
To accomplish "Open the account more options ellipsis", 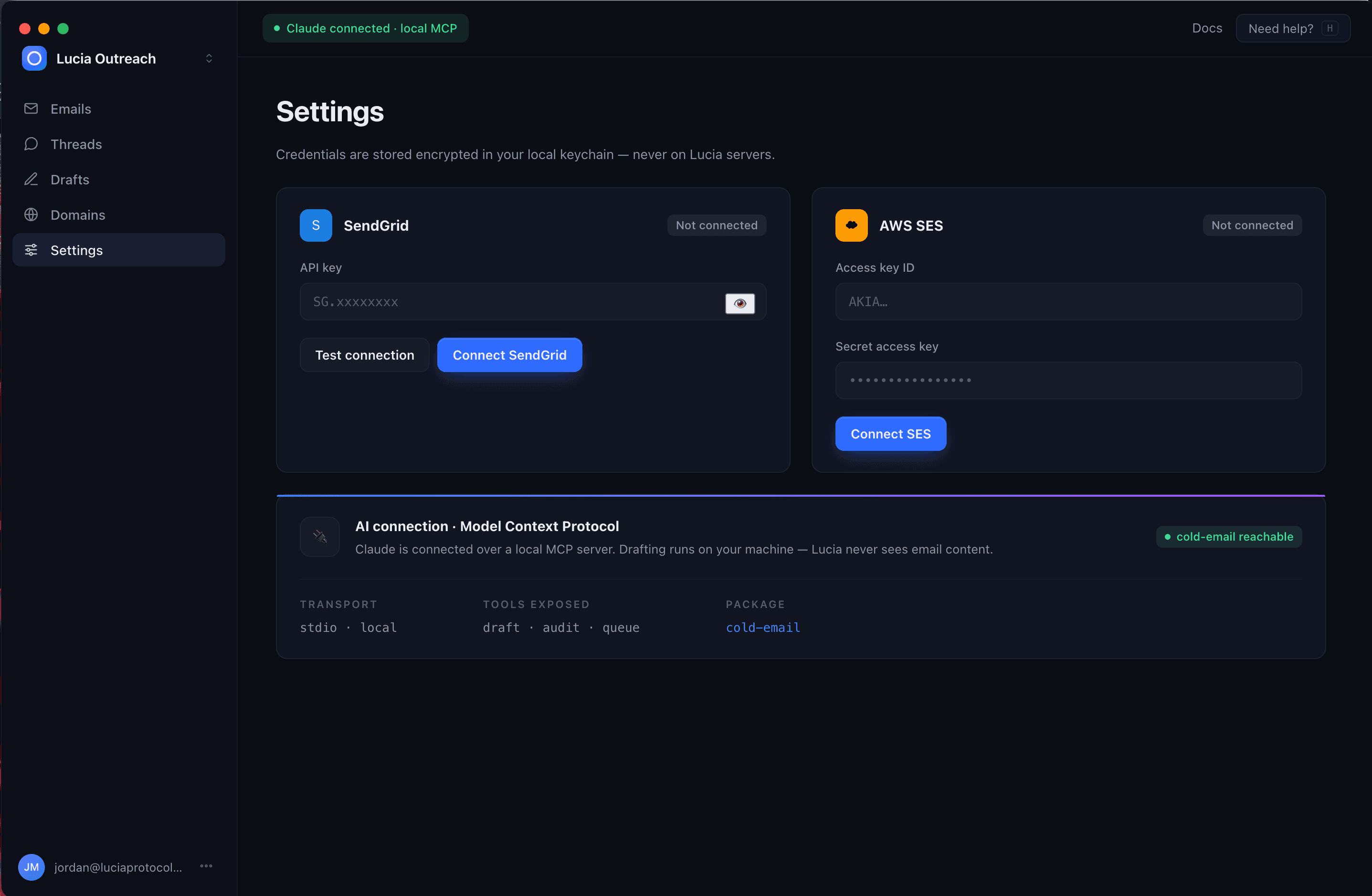I will (x=206, y=866).
